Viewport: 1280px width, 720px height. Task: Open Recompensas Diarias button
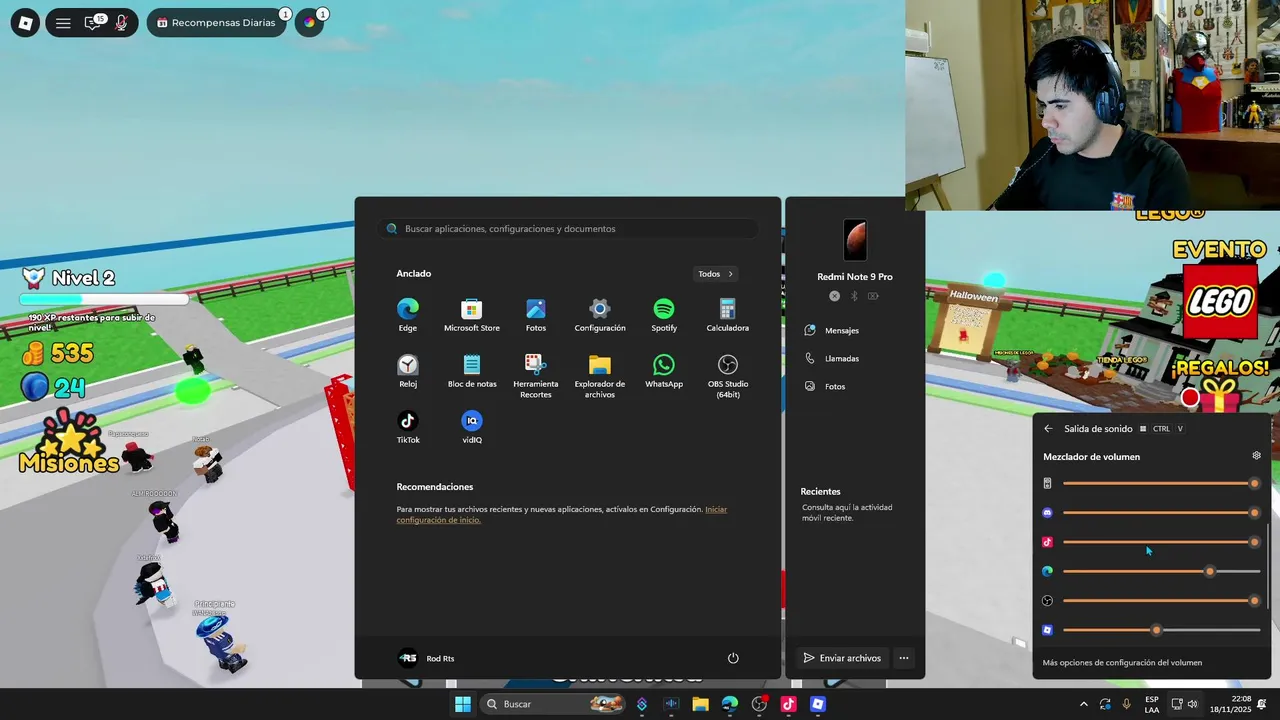coord(216,22)
